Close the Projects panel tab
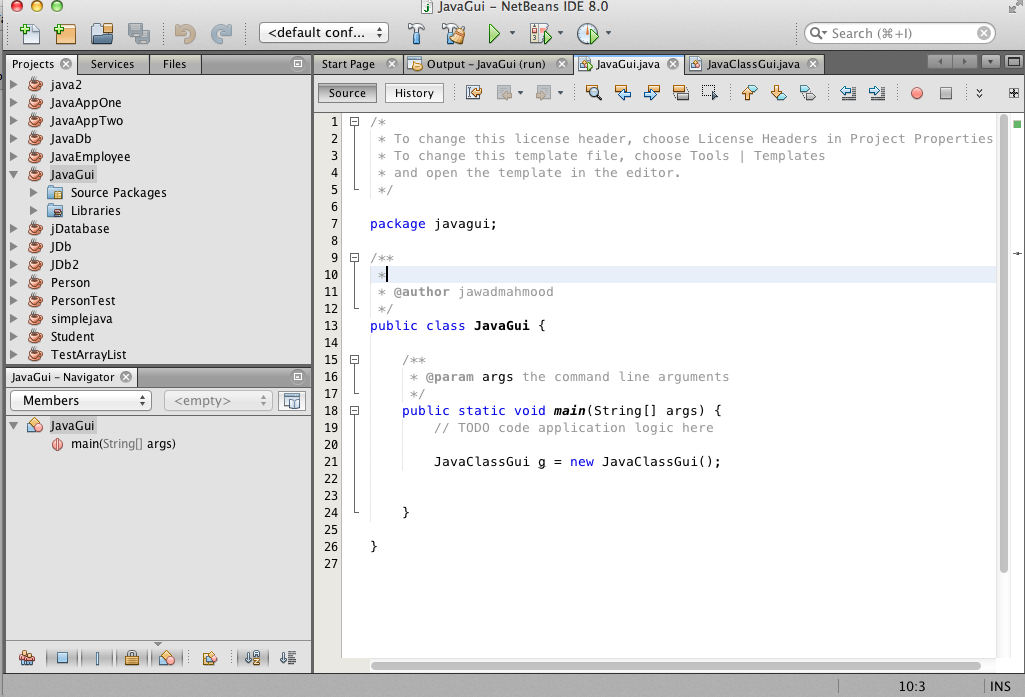The width and height of the screenshot is (1025, 697). click(x=66, y=64)
